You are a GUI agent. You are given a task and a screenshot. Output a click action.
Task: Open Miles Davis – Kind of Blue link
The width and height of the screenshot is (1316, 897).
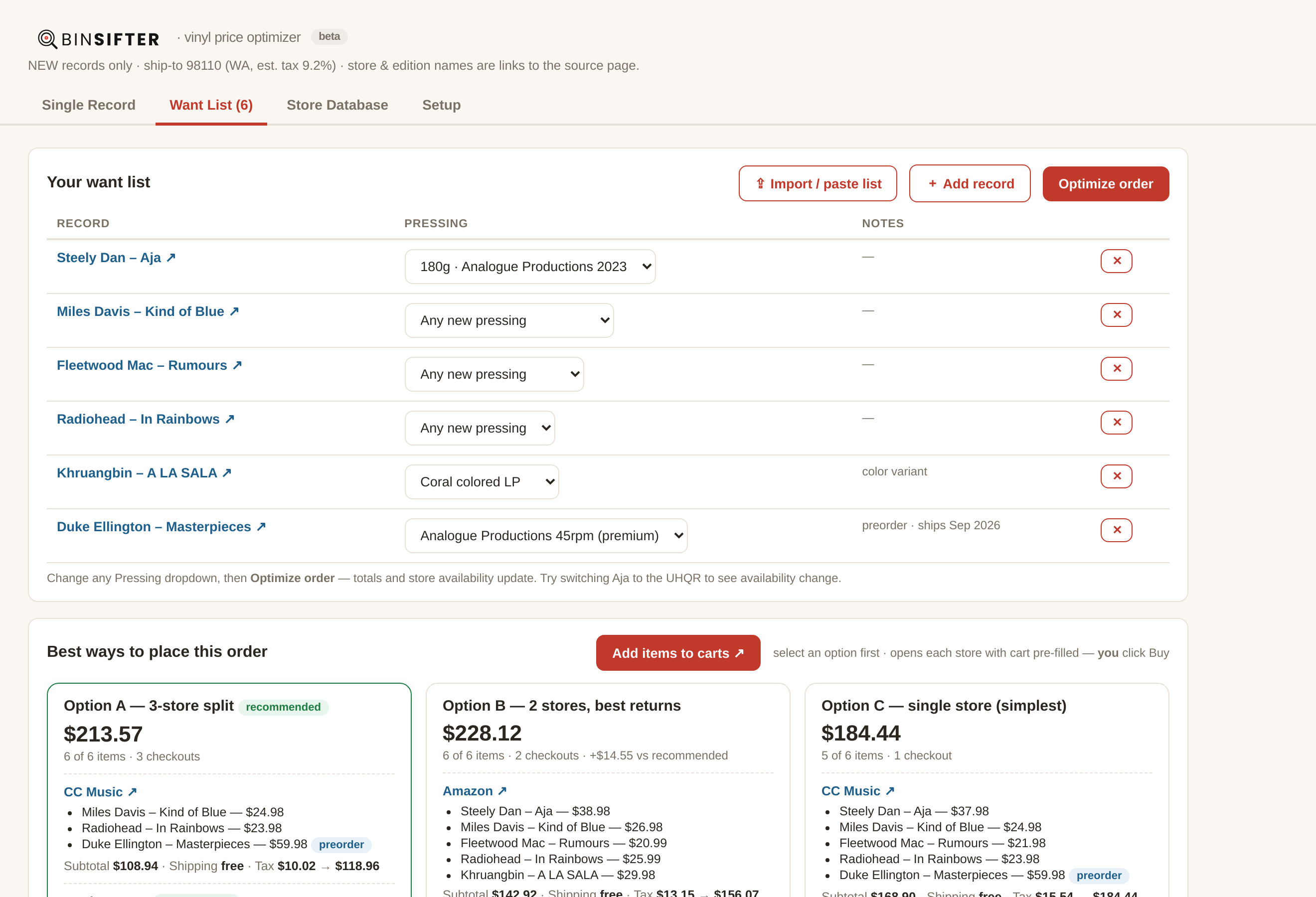pos(149,311)
